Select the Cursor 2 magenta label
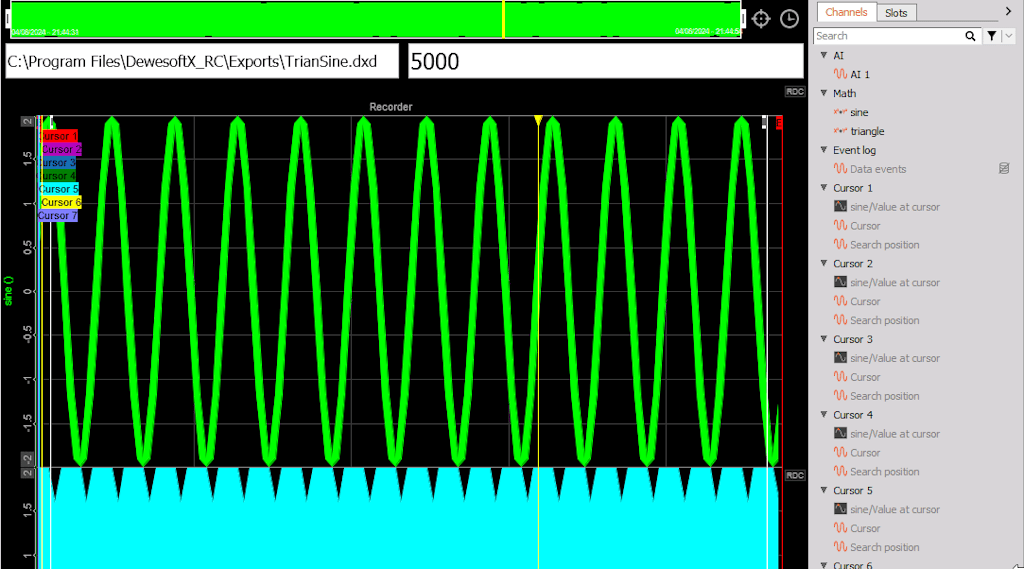 click(x=60, y=150)
